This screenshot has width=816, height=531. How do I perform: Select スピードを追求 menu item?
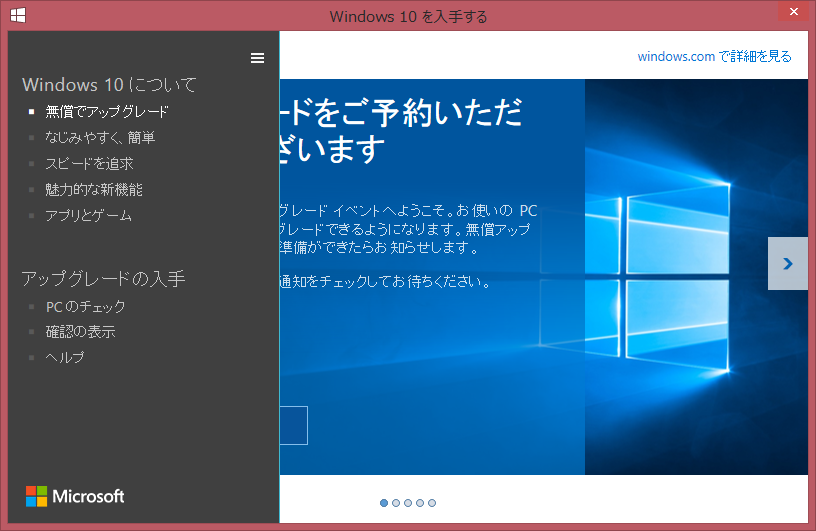click(x=90, y=163)
